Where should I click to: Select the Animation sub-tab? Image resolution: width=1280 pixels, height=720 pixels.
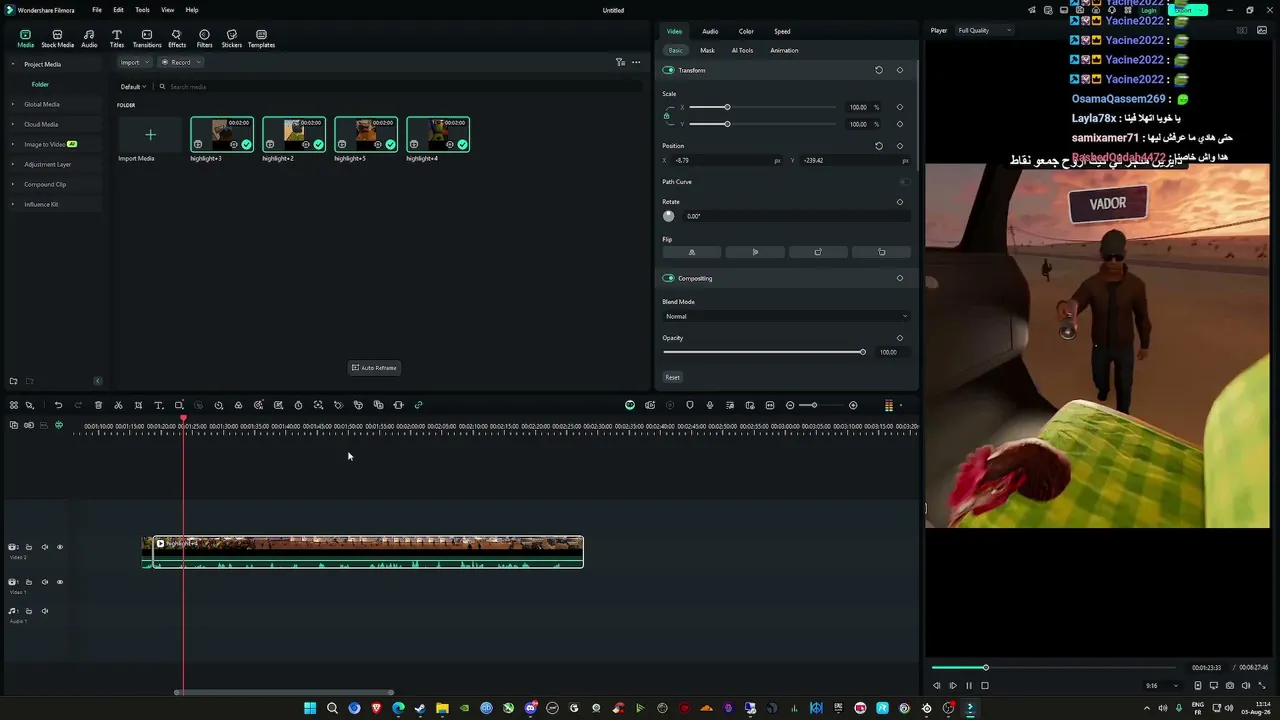(x=784, y=50)
